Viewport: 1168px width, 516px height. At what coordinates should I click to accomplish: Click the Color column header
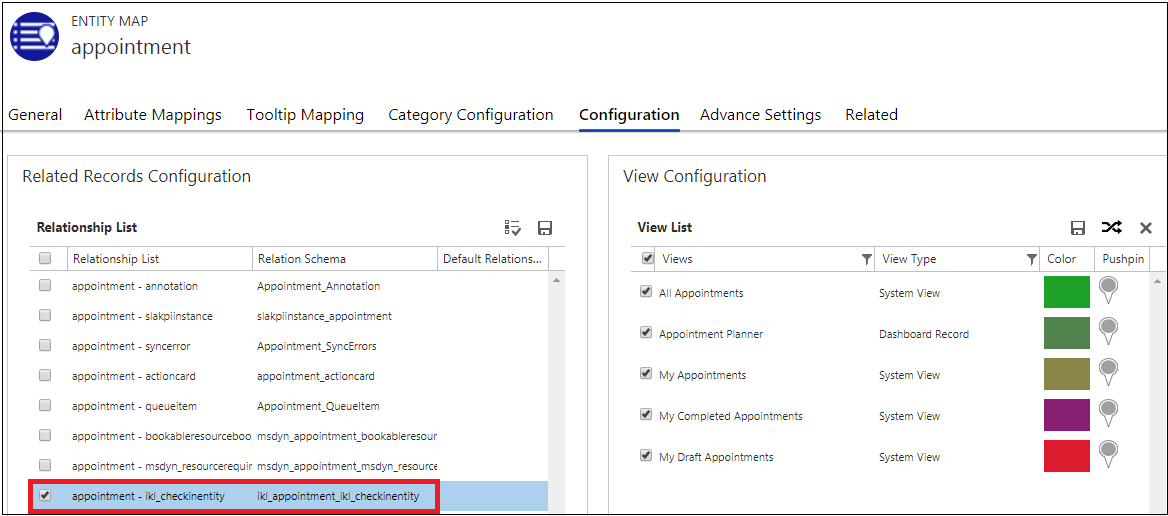[x=1067, y=258]
